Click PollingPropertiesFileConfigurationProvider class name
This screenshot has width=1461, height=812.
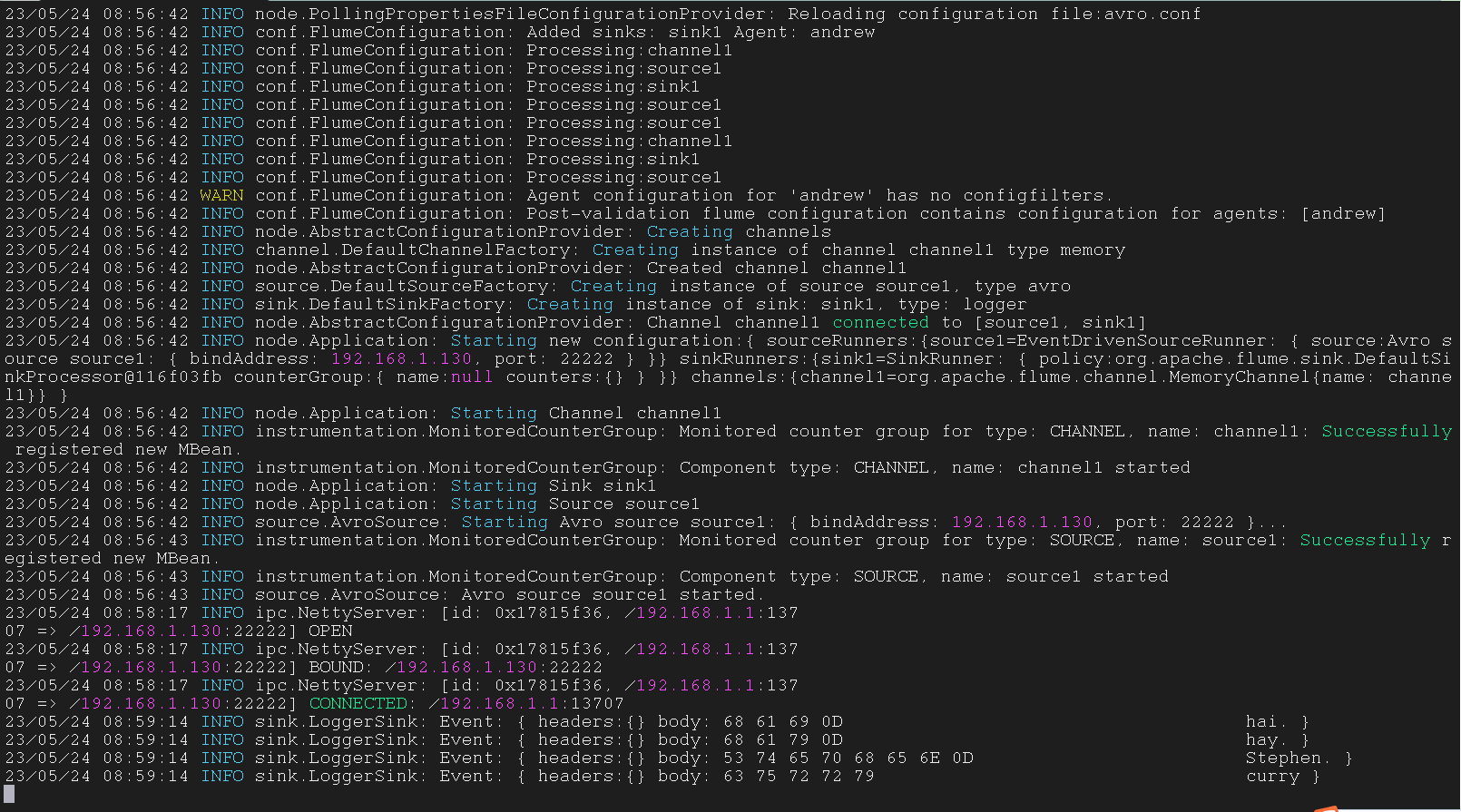click(510, 15)
